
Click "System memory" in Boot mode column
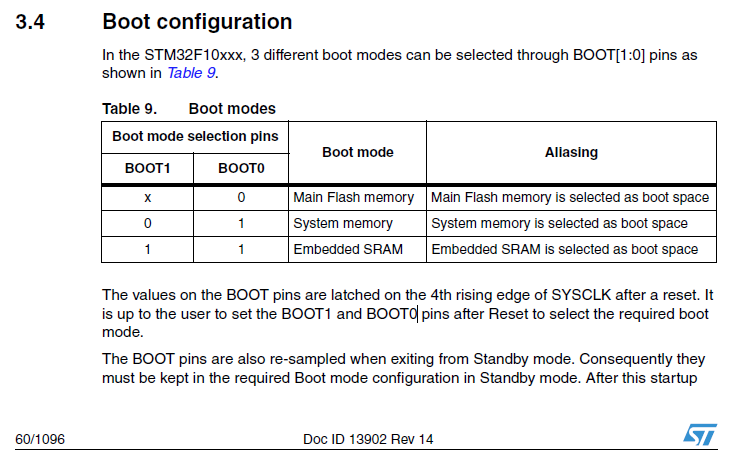tap(342, 223)
